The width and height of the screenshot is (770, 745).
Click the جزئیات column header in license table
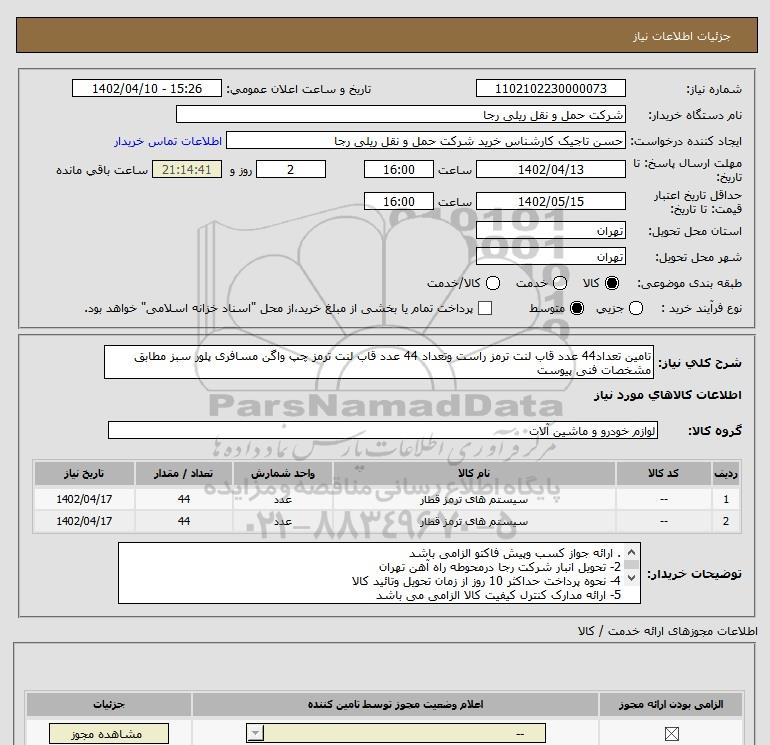(x=109, y=705)
